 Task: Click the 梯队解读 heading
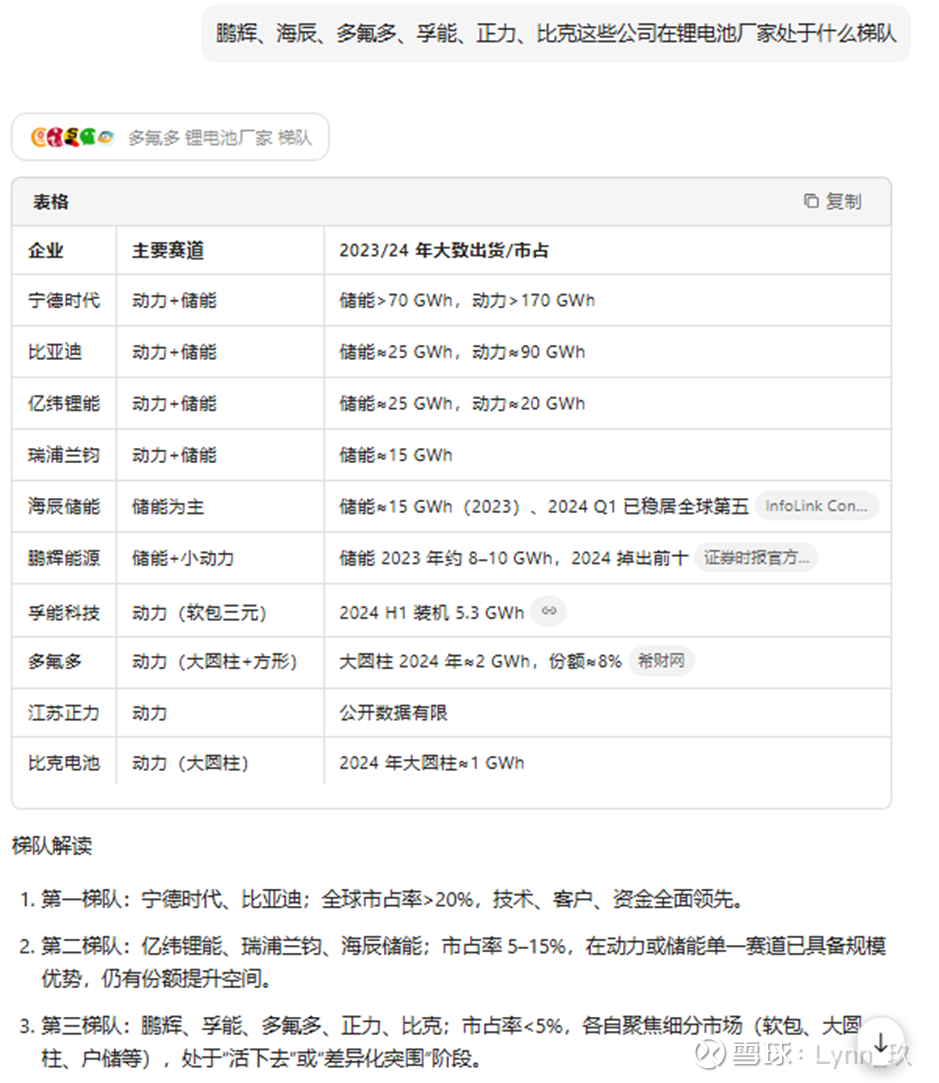pos(52,845)
